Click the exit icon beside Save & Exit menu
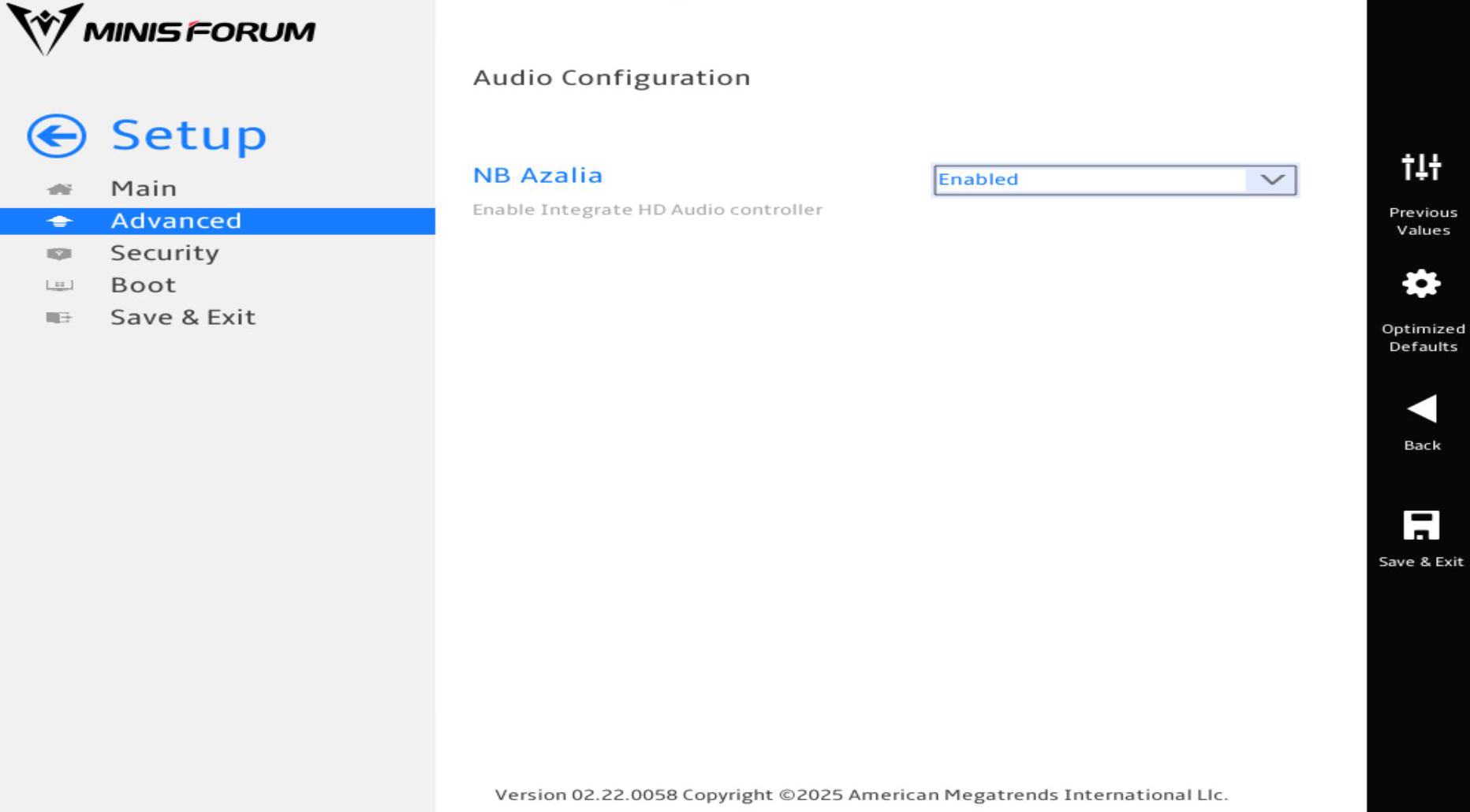The image size is (1470, 812). click(59, 318)
